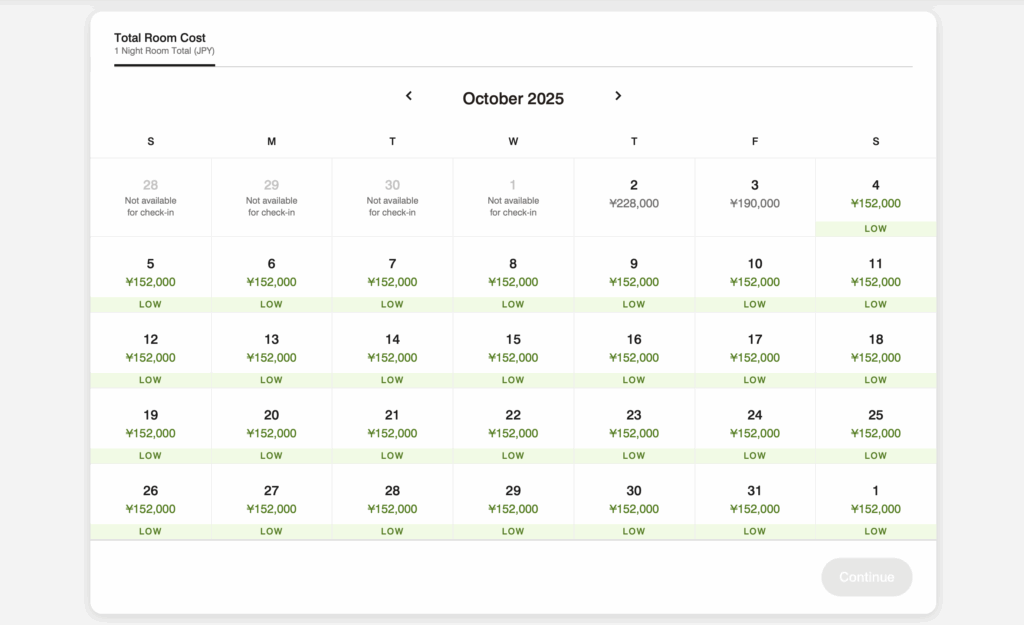Advance to next month with right chevron

pyautogui.click(x=618, y=96)
